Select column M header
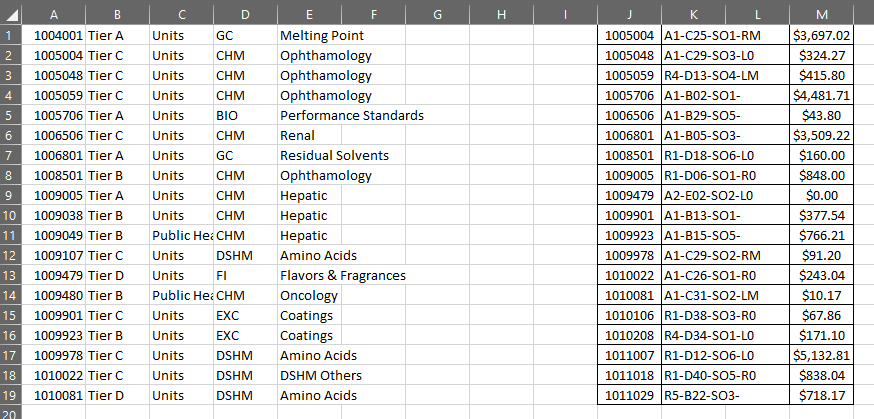This screenshot has height=419, width=874. [x=821, y=15]
